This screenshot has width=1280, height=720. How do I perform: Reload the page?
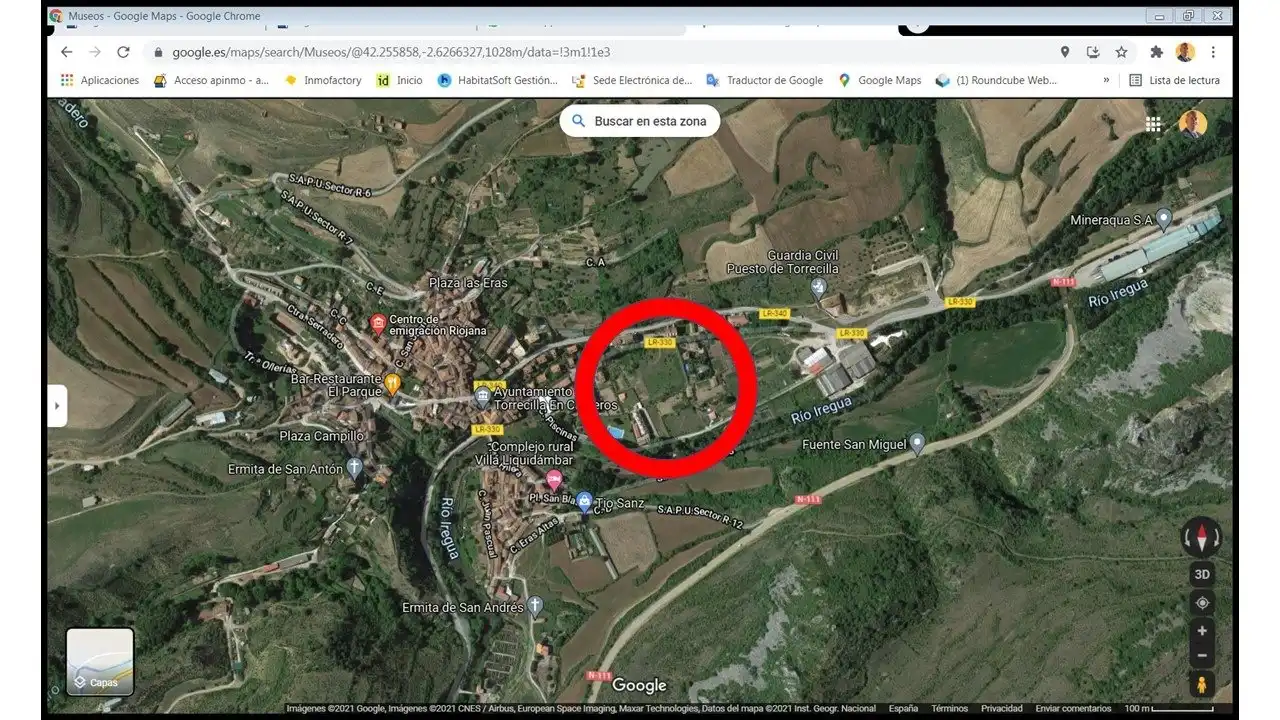coord(123,52)
